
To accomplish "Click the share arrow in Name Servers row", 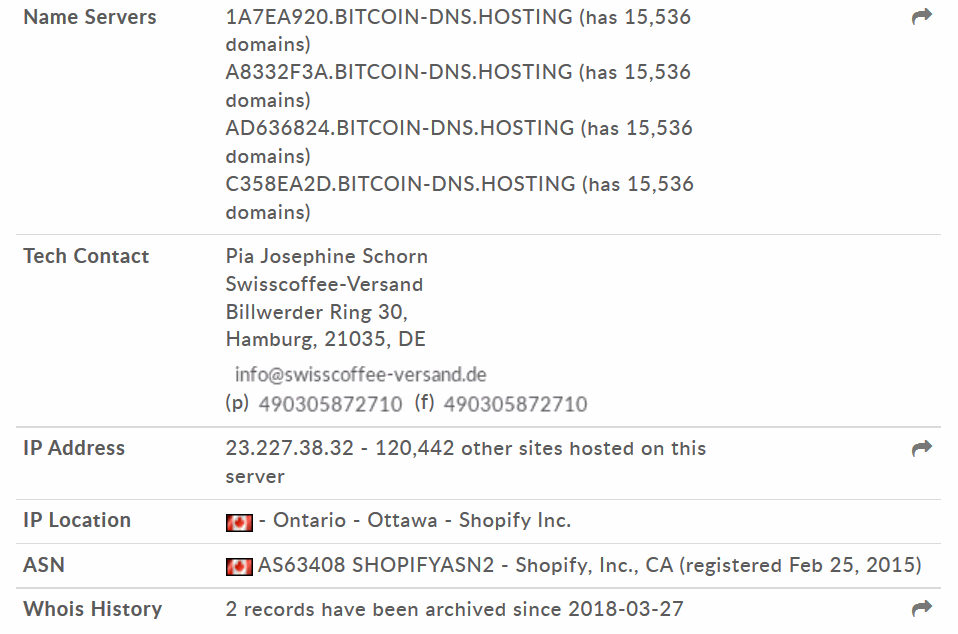I will (x=921, y=16).
